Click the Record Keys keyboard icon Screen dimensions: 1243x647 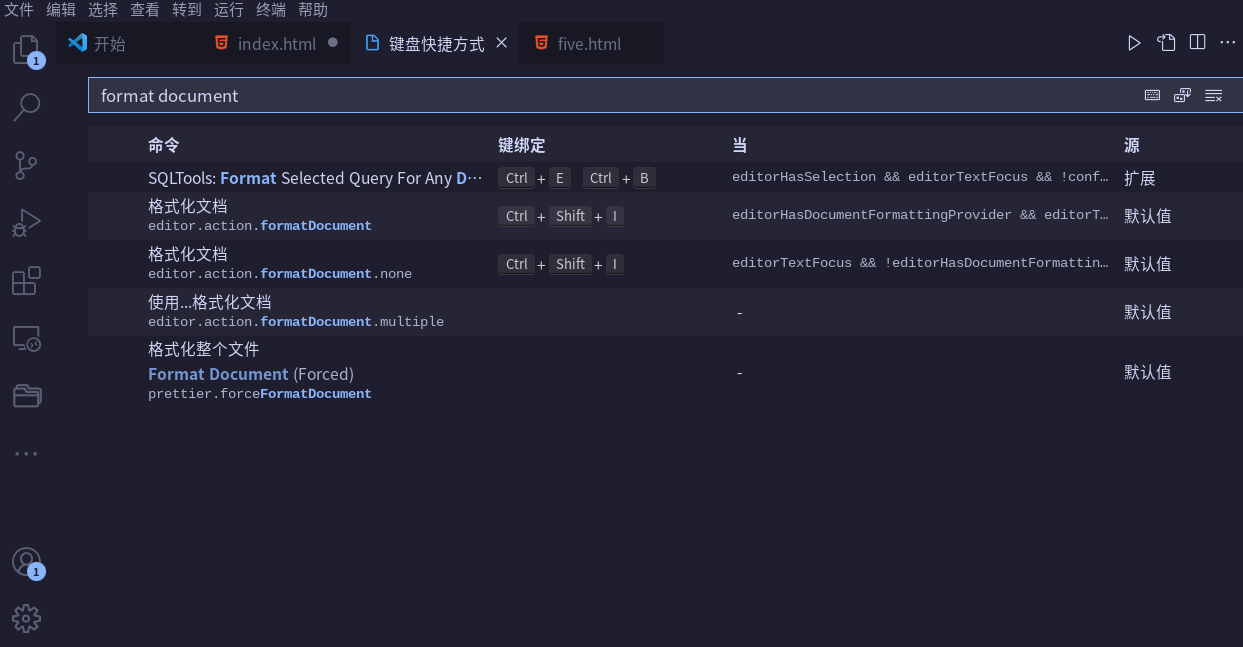(x=1152, y=95)
